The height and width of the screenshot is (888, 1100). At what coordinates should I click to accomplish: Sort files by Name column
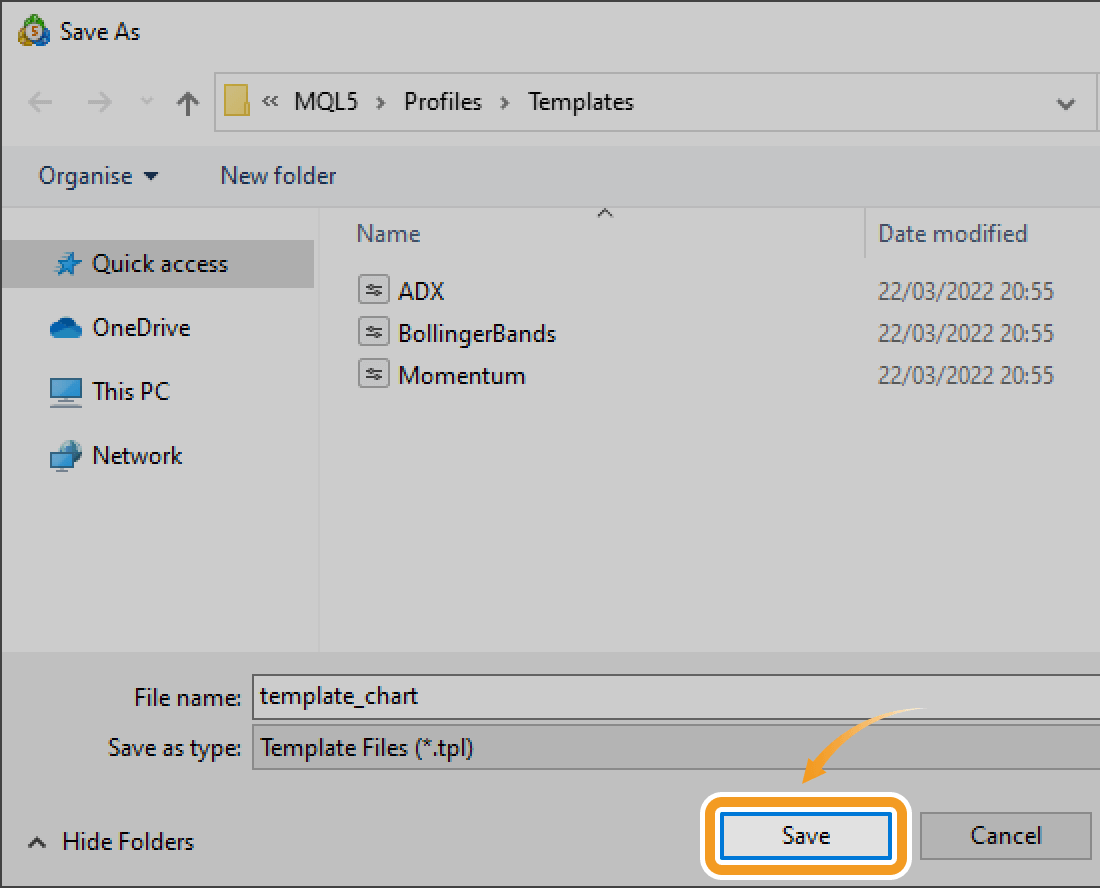pyautogui.click(x=389, y=234)
